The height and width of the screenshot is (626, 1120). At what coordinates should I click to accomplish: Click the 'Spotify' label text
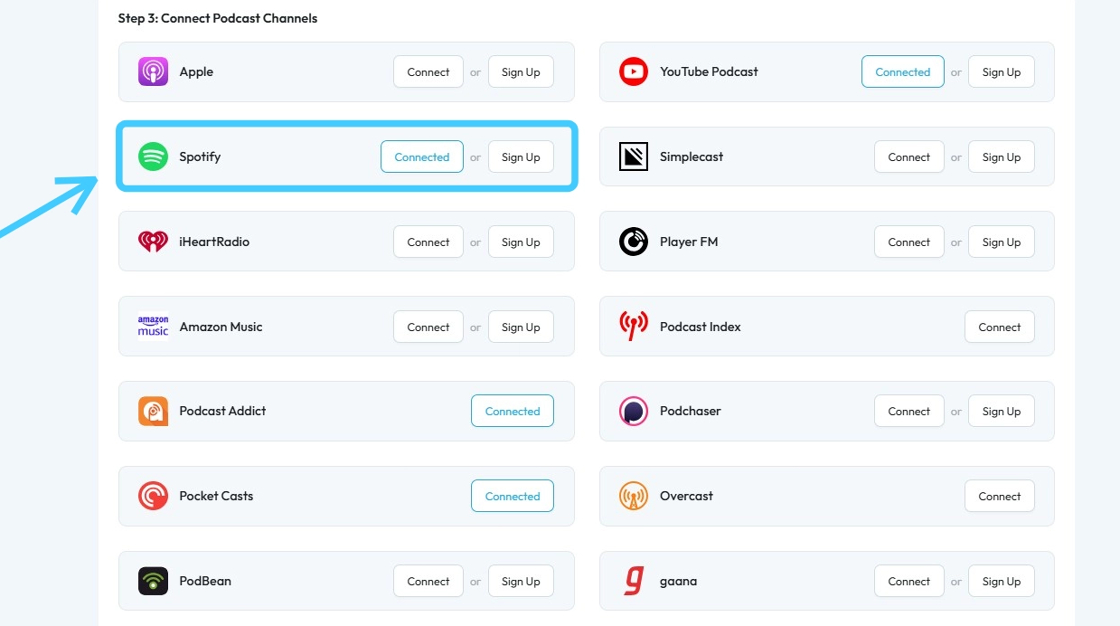tap(200, 156)
